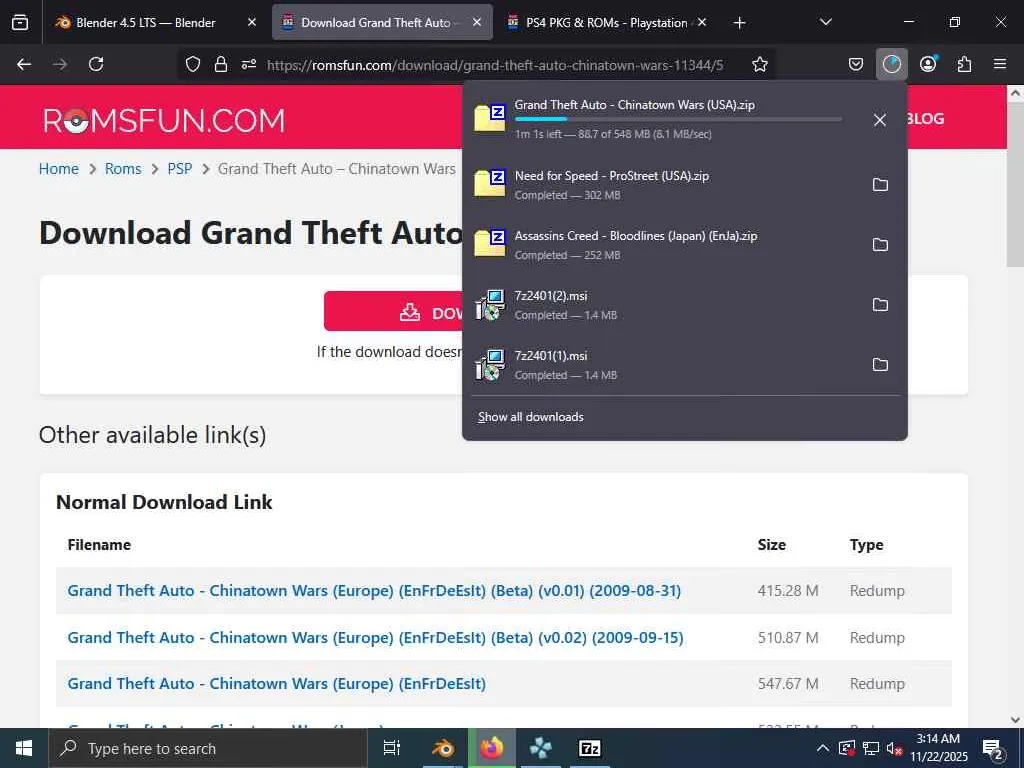This screenshot has height=768, width=1024.
Task: Go back to the previous page
Action: click(x=24, y=64)
